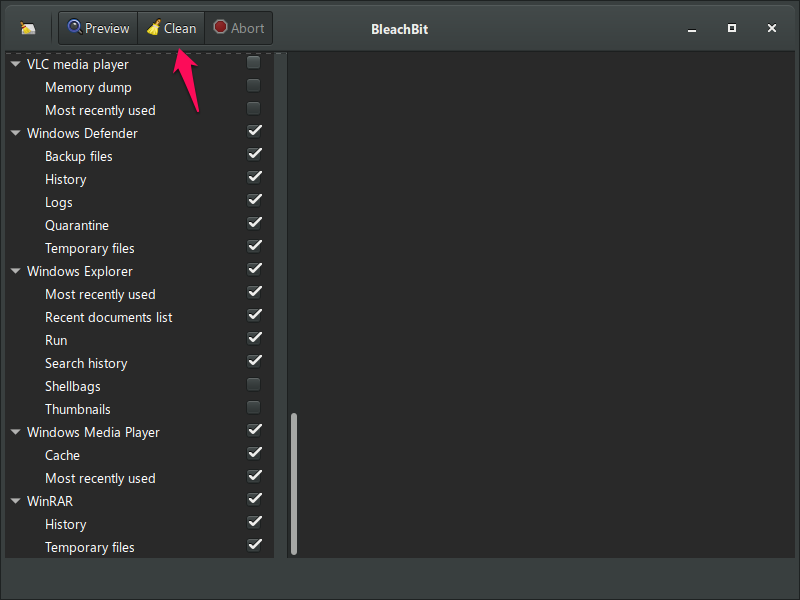Select the Search history item

coord(86,363)
